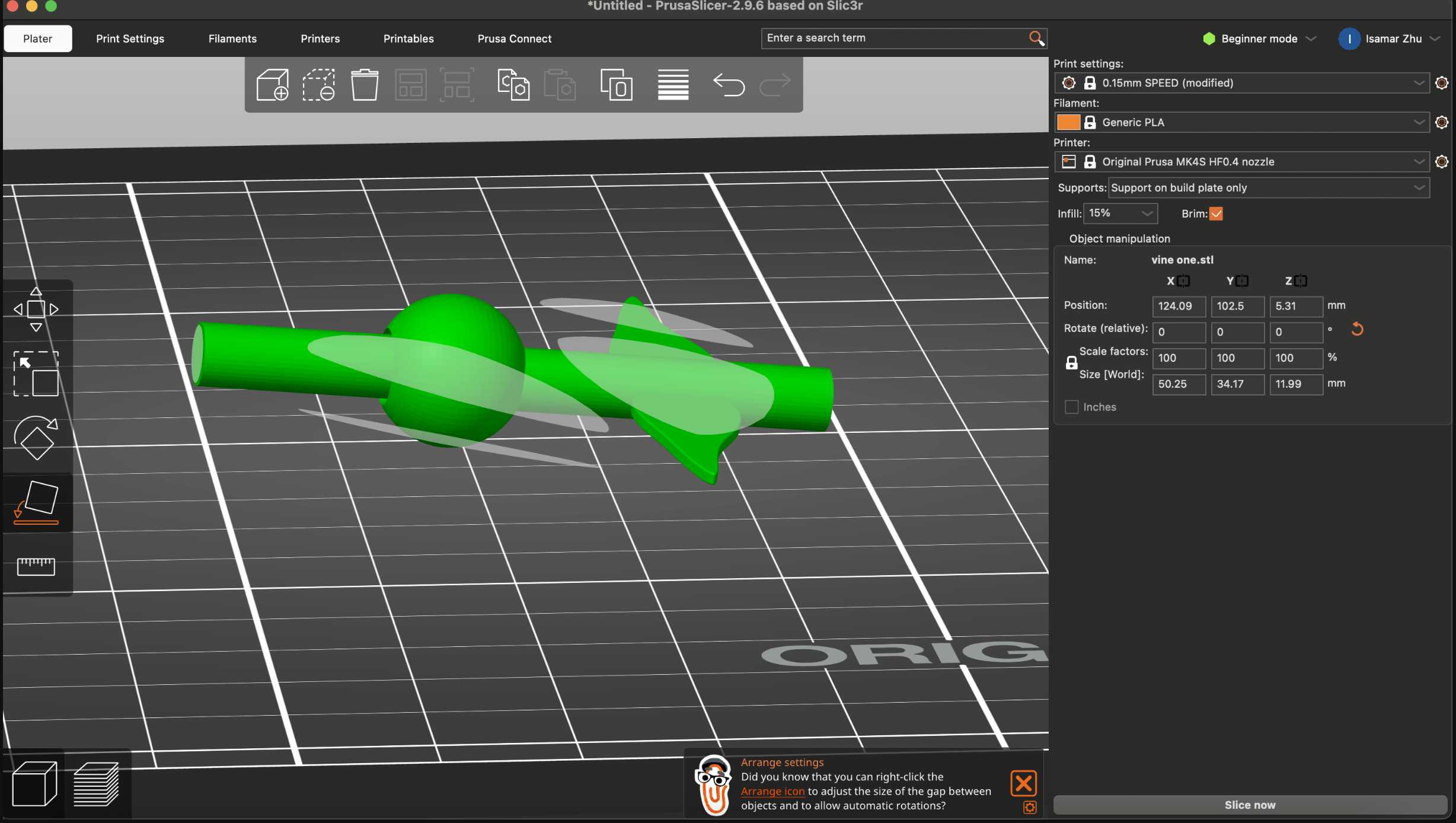
Task: Open the Beginner mode dropdown
Action: pos(1260,39)
